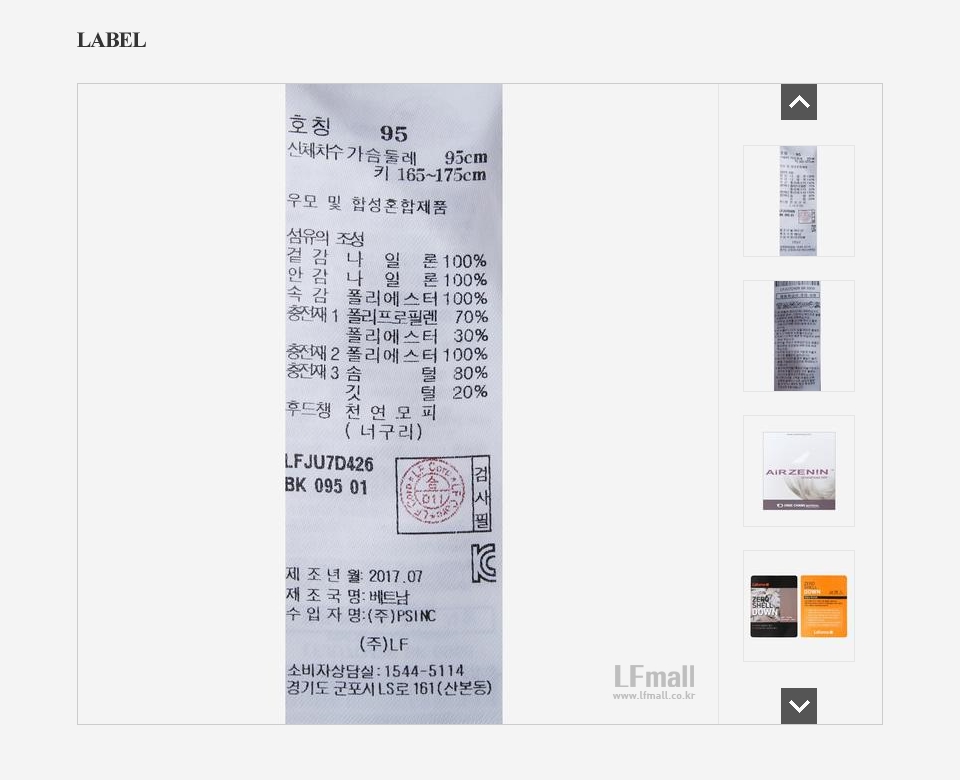The width and height of the screenshot is (960, 780).
Task: Click the 검사필 vertical text box
Action: tap(482, 495)
